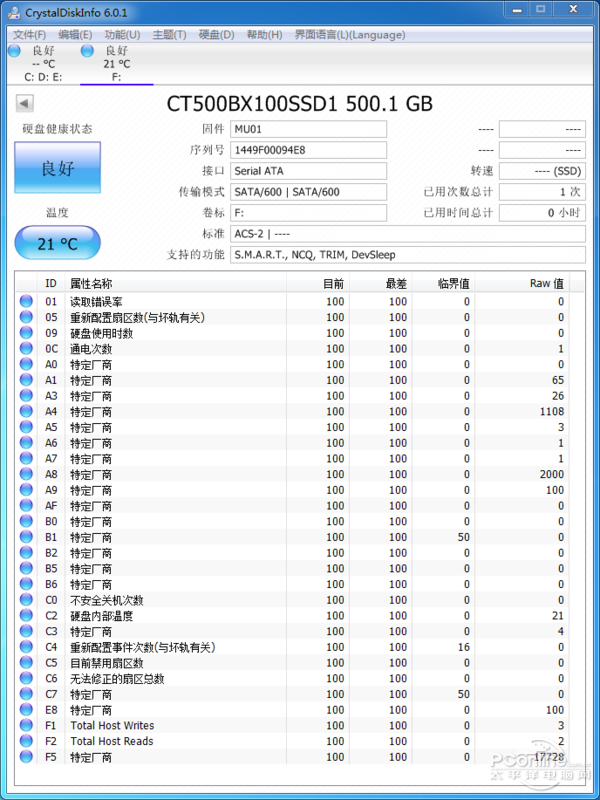Image resolution: width=600 pixels, height=800 pixels.
Task: Select the Total Host Writes row
Action: click(x=292, y=726)
